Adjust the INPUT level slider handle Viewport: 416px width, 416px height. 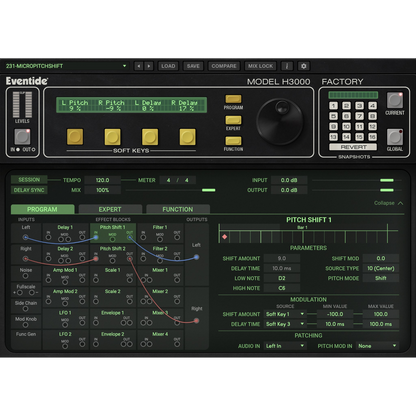coord(387,180)
